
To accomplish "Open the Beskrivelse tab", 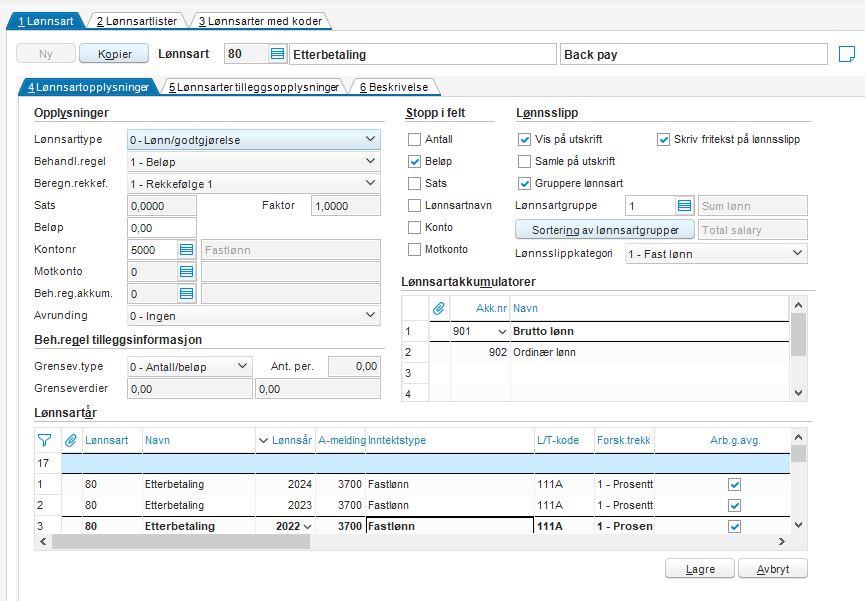I will point(394,88).
